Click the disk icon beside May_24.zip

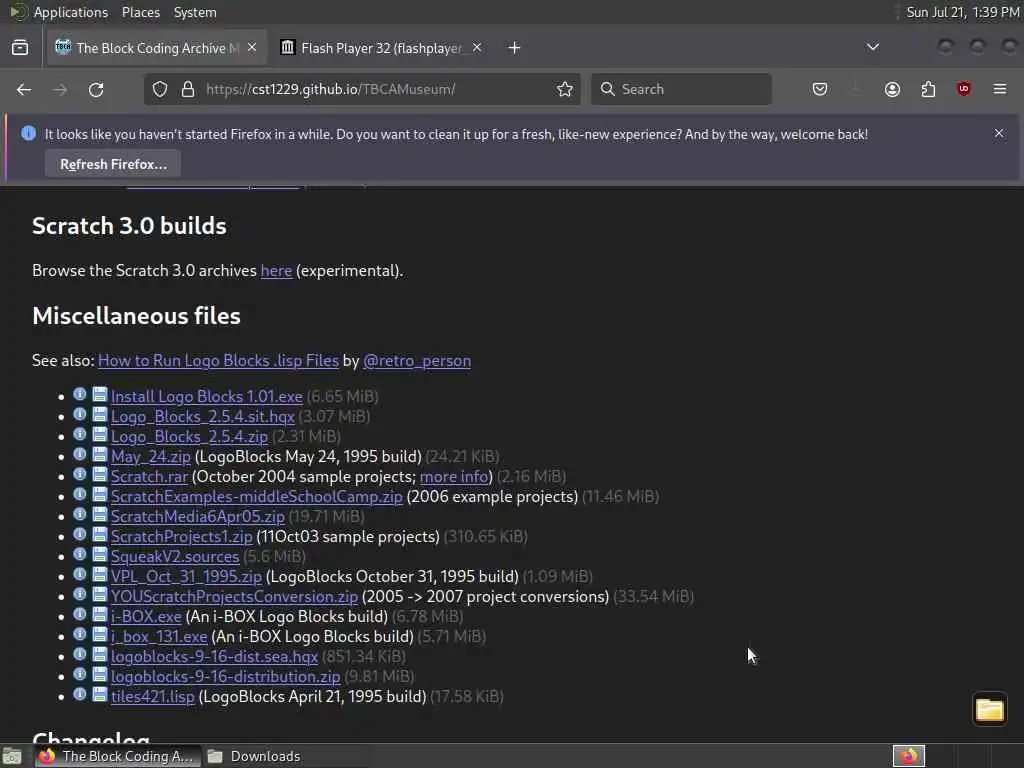coord(99,455)
